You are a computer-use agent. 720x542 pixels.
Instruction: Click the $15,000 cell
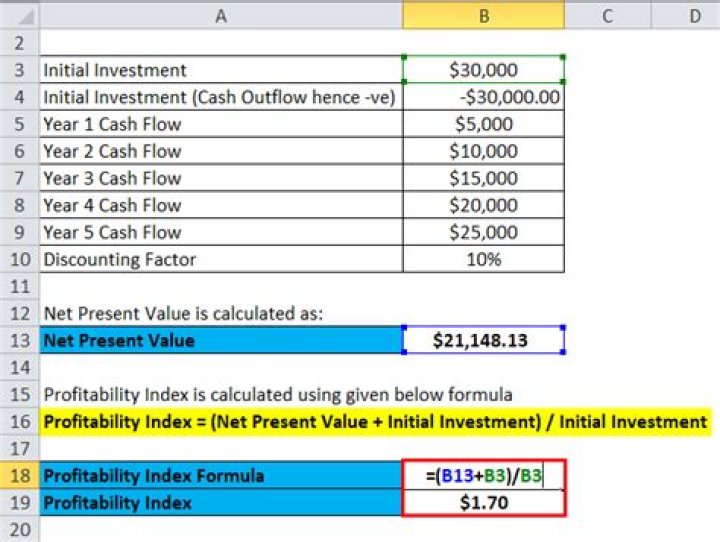(x=484, y=178)
